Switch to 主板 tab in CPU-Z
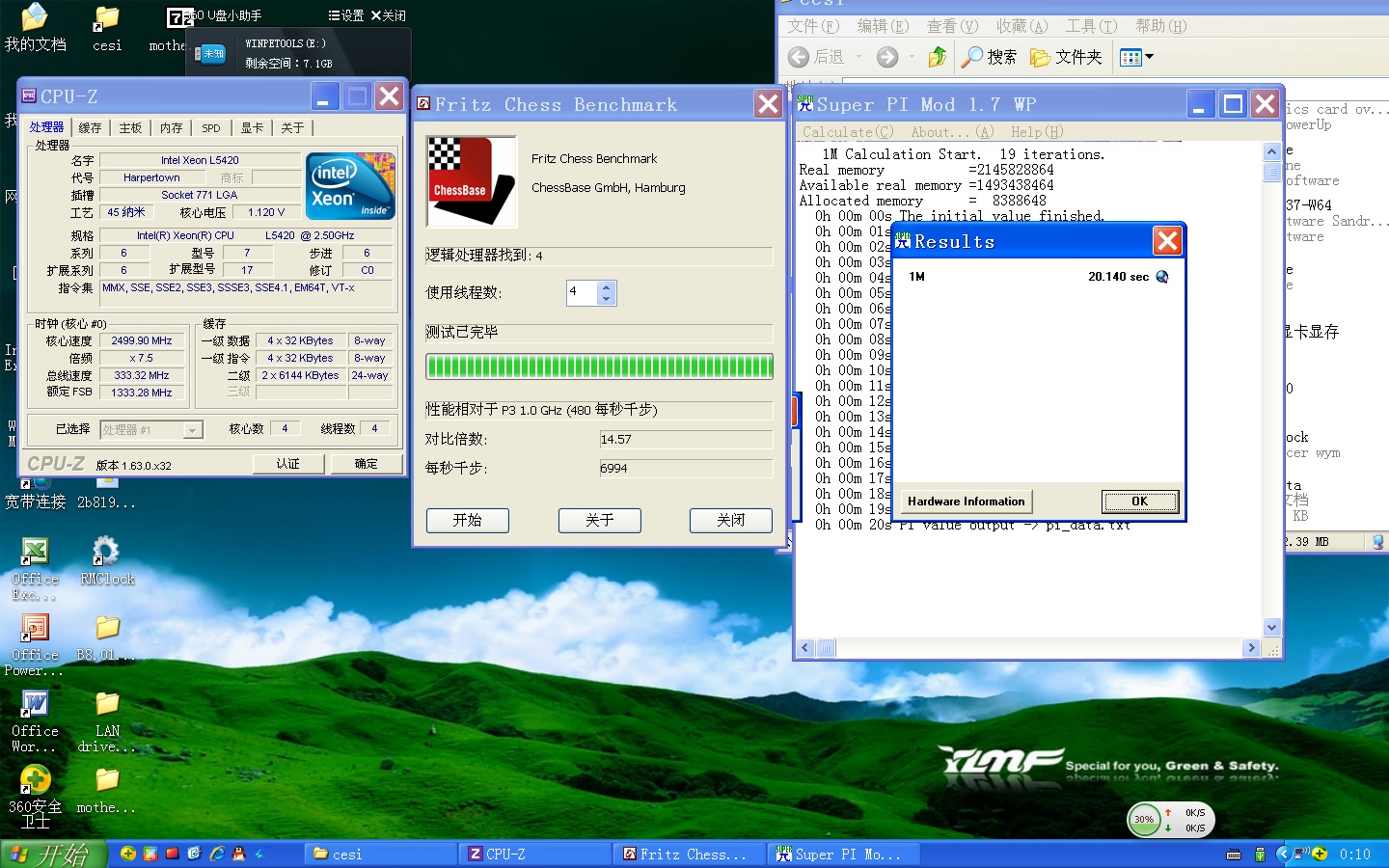 click(130, 128)
